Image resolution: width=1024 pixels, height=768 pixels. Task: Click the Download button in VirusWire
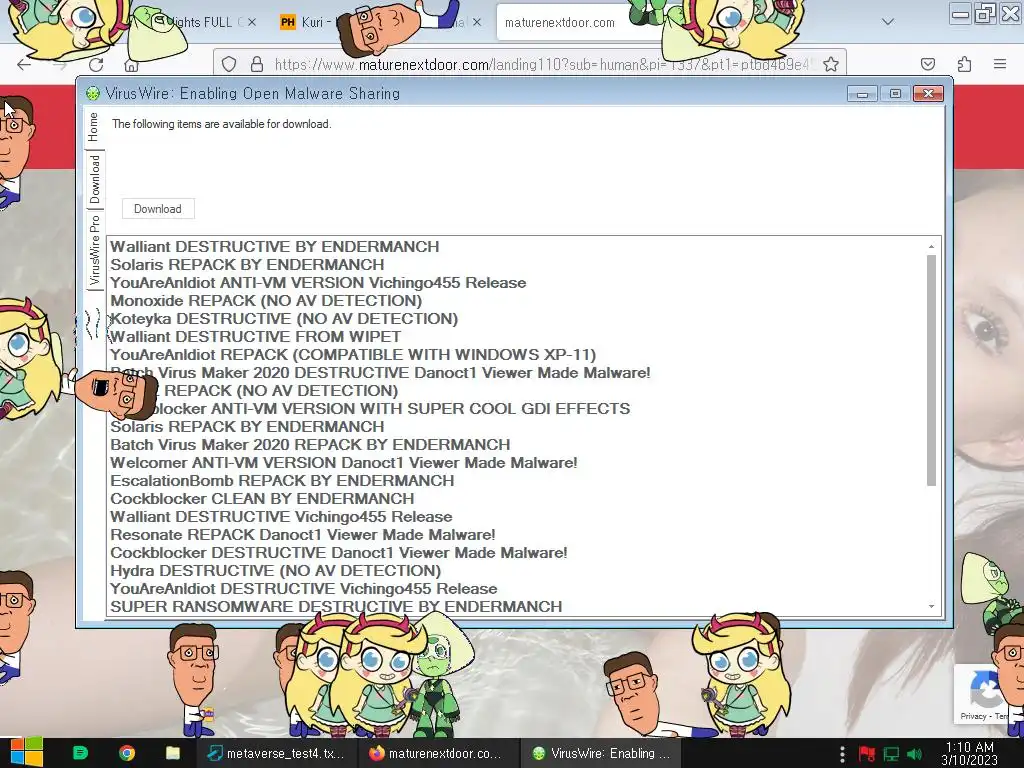pyautogui.click(x=158, y=209)
